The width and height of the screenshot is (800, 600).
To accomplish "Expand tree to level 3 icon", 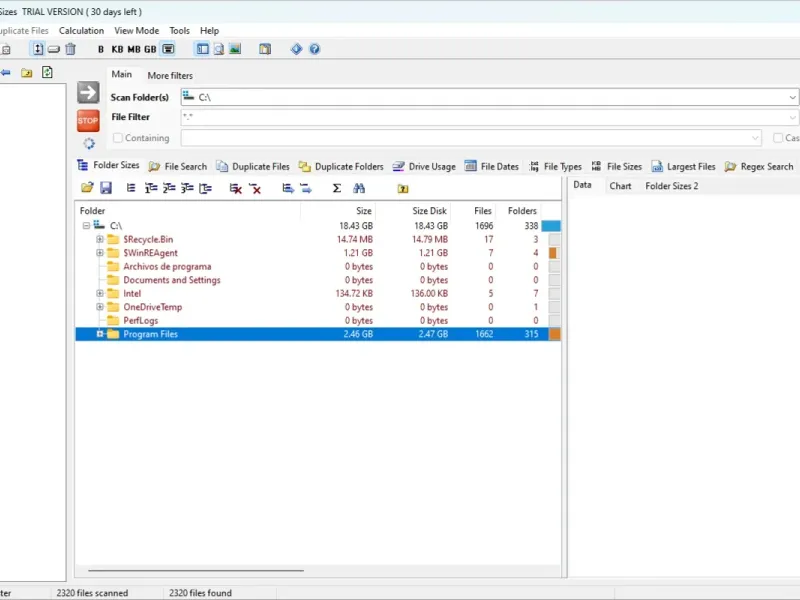I will point(187,188).
